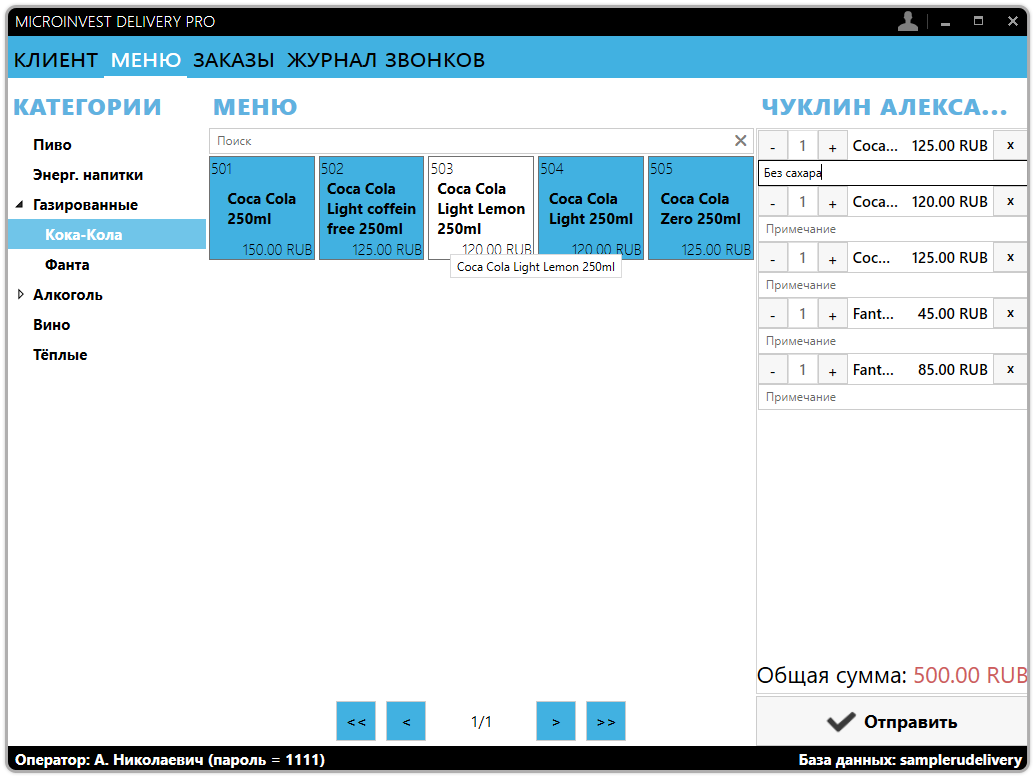Increase quantity of 'Coc...' 125.00 RUB order item
This screenshot has width=1035, height=778.
click(x=832, y=258)
